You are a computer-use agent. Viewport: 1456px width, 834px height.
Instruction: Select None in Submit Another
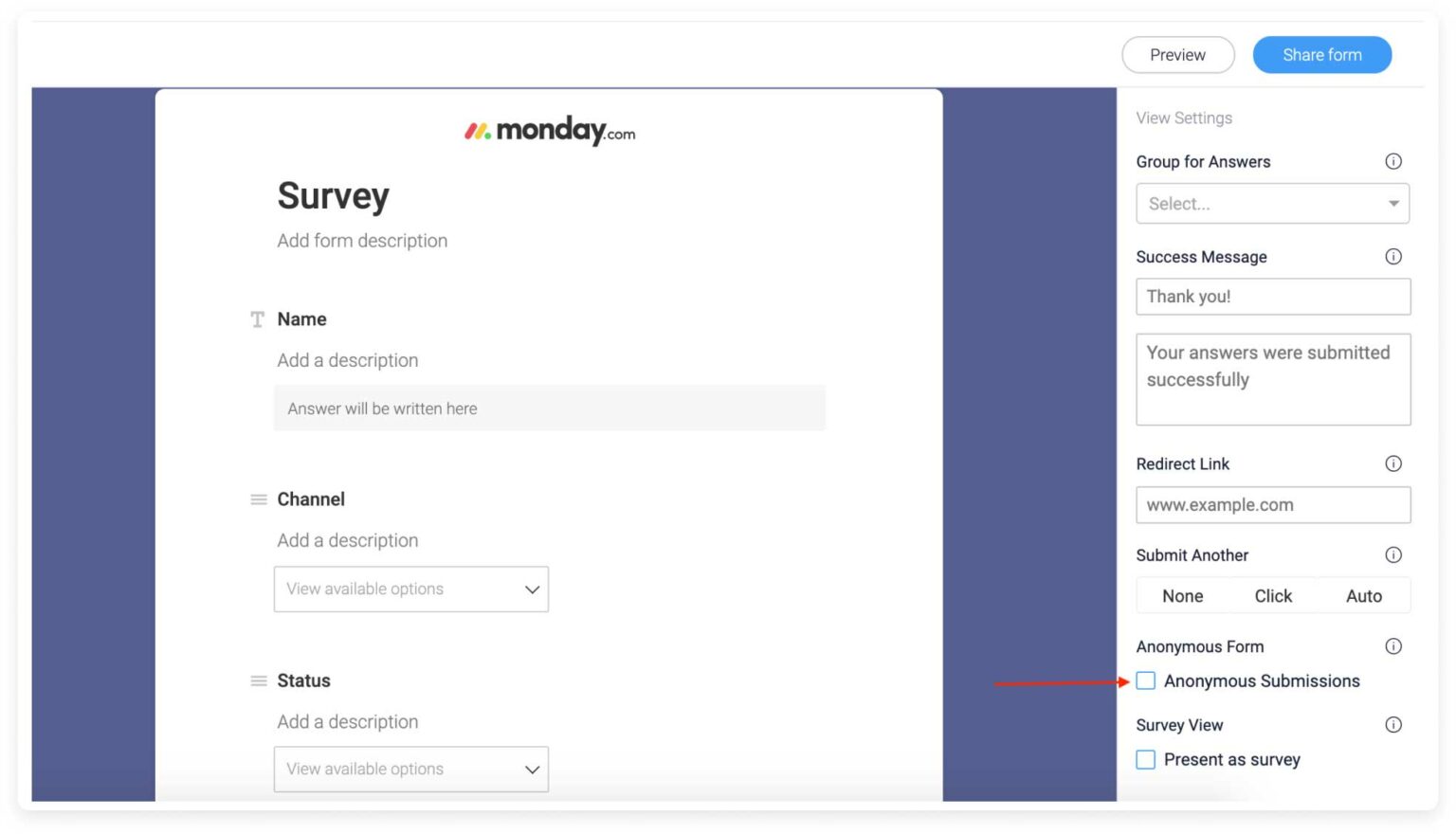pos(1182,595)
